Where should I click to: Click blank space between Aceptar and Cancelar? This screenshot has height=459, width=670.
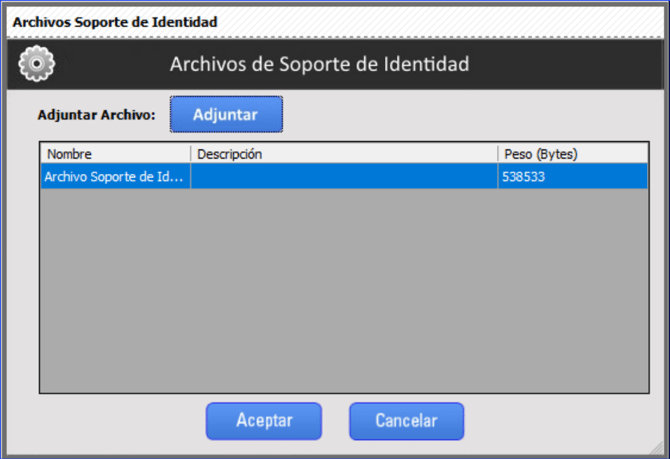click(x=335, y=421)
